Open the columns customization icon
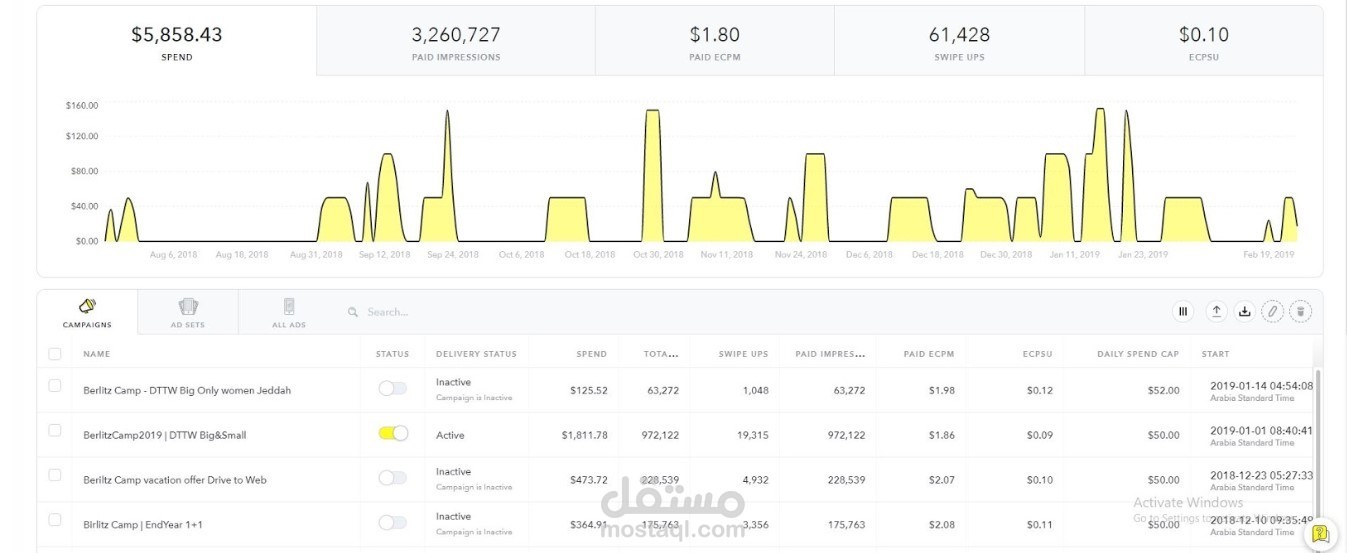The image size is (1347, 553). tap(1183, 311)
